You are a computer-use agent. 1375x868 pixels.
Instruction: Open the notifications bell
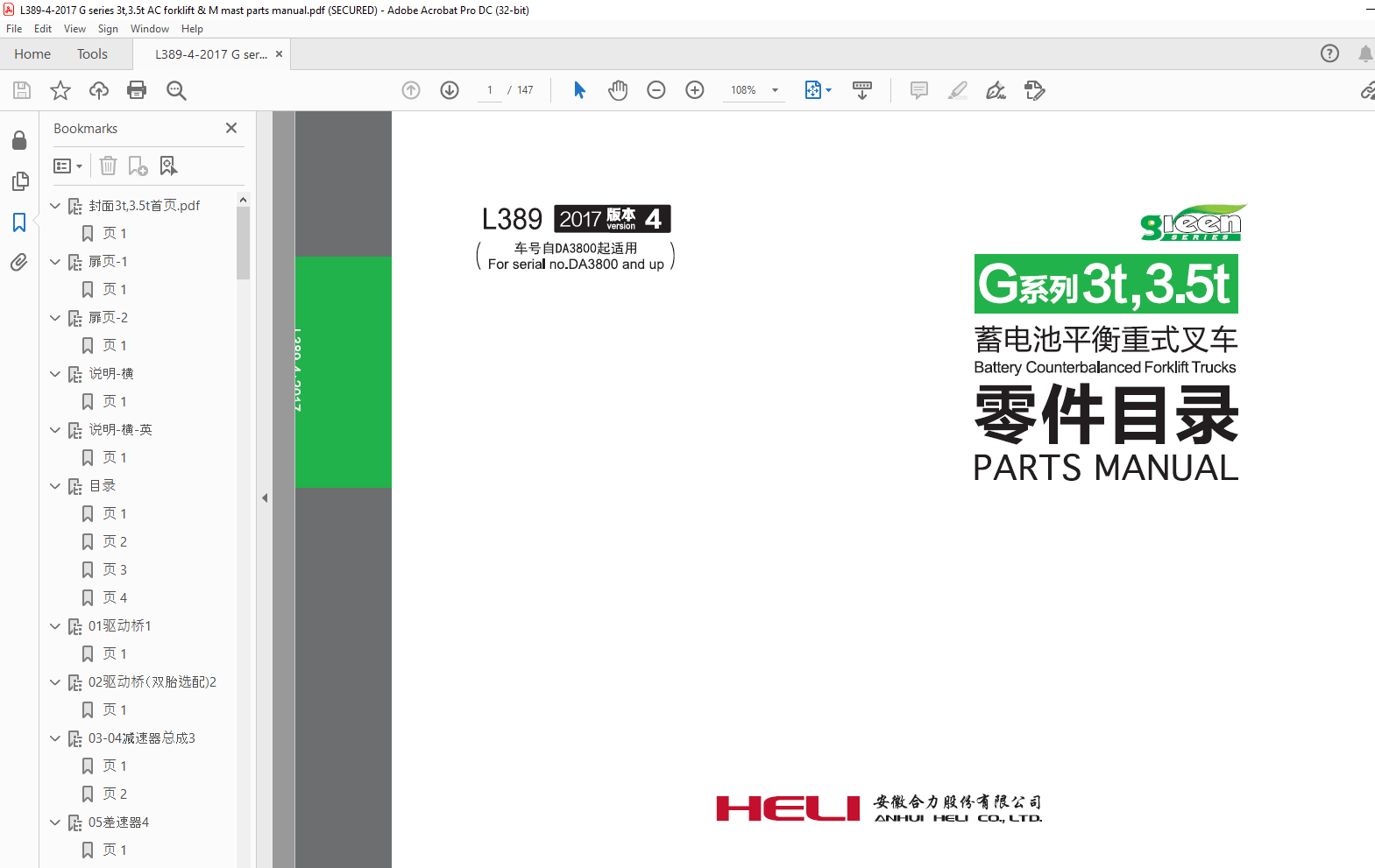click(1365, 53)
